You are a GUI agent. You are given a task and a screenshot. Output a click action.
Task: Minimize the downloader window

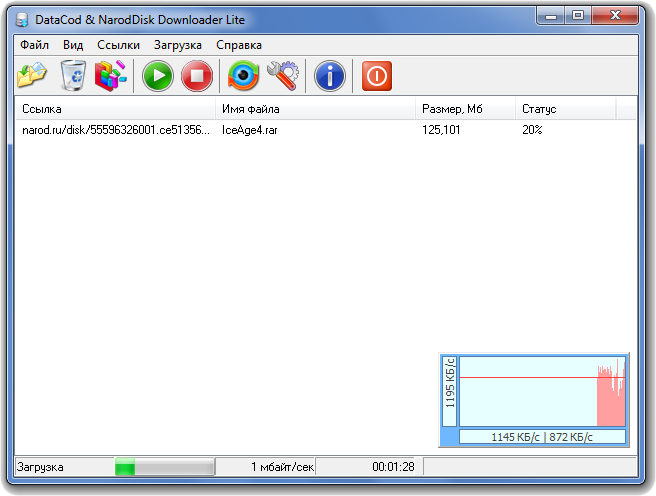(x=551, y=15)
